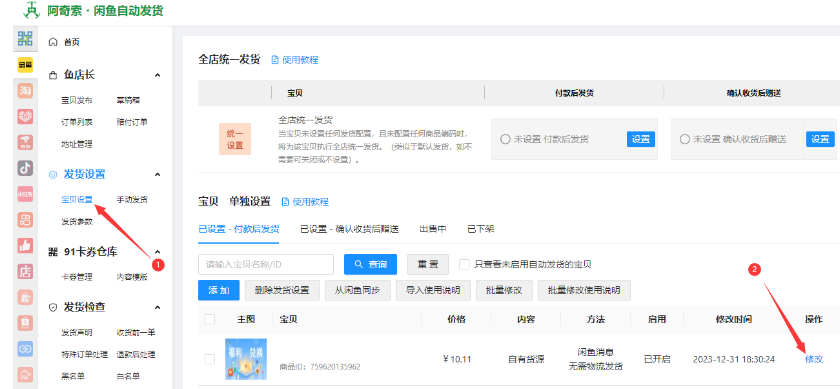Open 赔付订单 in the sidebar menu
Image resolution: width=840 pixels, height=389 pixels.
[132, 122]
